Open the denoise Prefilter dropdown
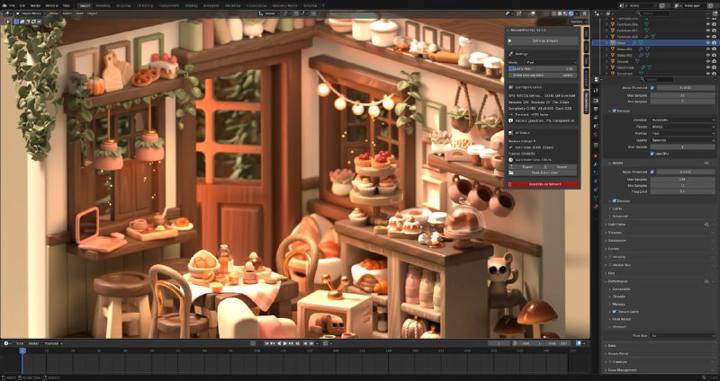 (x=682, y=134)
